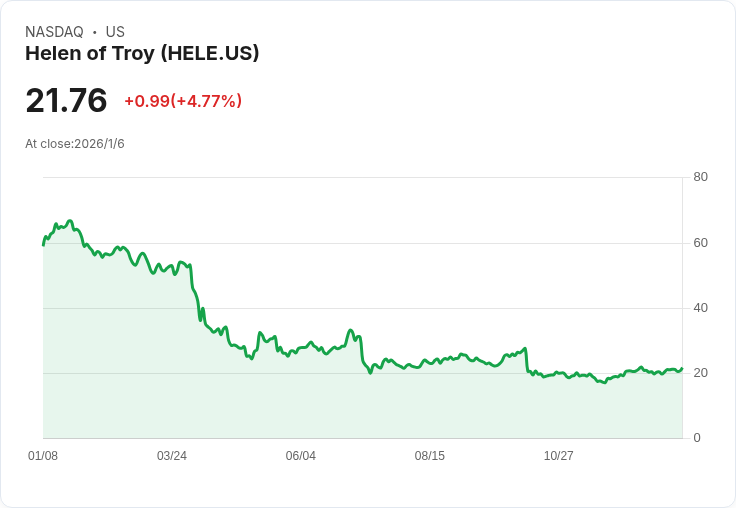Click the highest peak of the price line
This screenshot has width=736, height=508.
70,221
